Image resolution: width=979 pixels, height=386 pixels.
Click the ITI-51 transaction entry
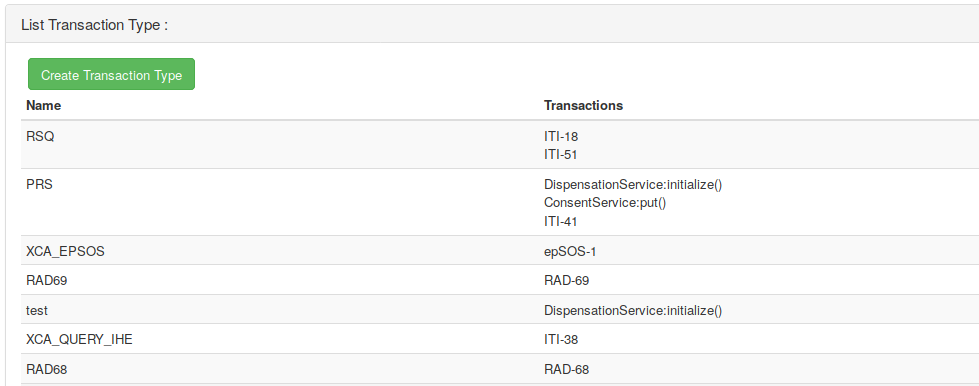[x=561, y=154]
